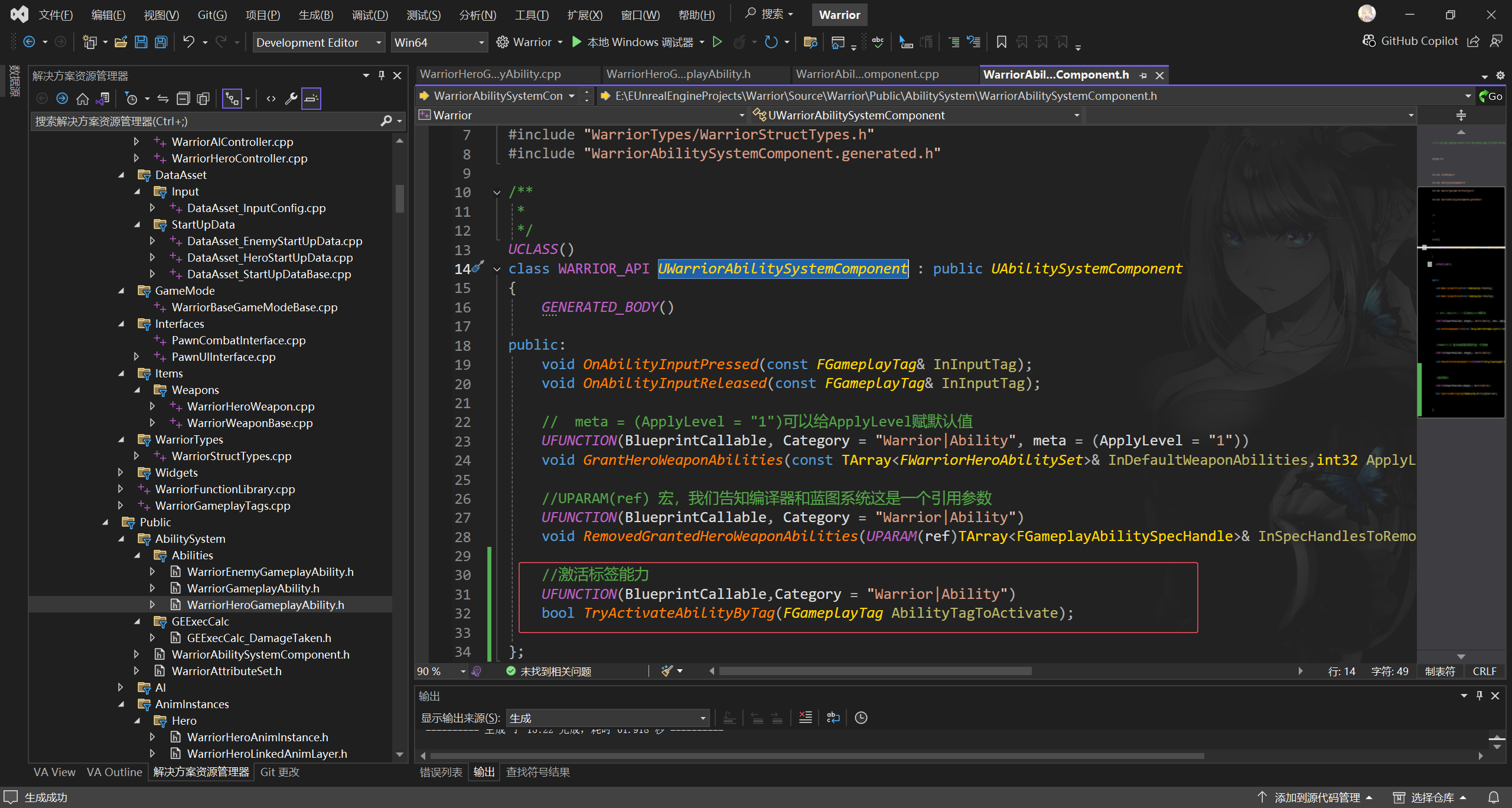Click clear all output icon
The image size is (1512, 808).
point(805,718)
